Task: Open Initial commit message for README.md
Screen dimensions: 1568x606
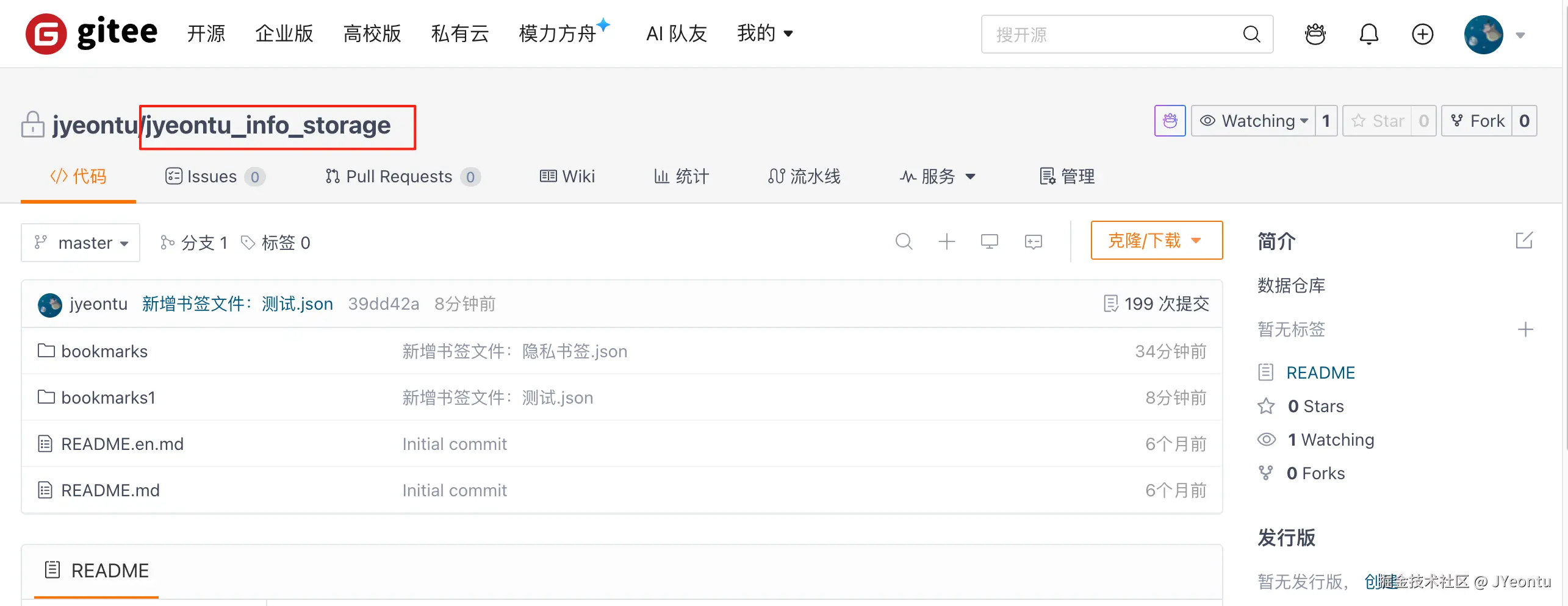Action: pos(455,490)
